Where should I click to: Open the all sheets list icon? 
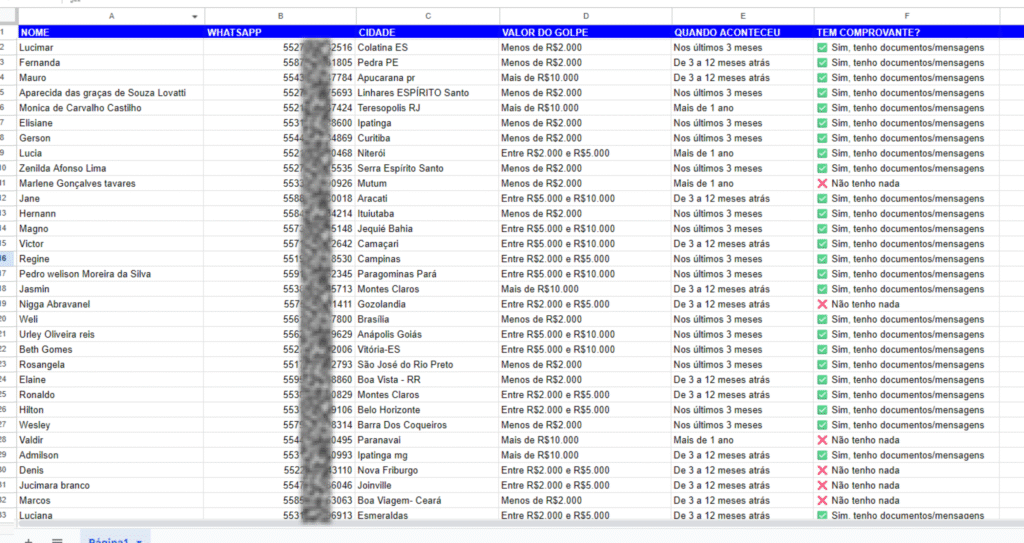point(57,540)
